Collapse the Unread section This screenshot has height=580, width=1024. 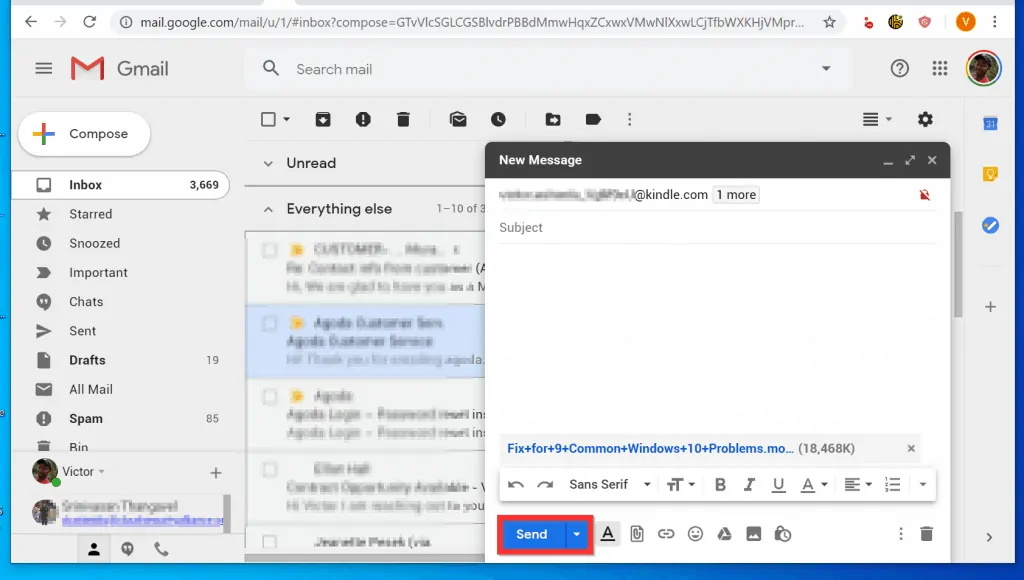point(267,163)
